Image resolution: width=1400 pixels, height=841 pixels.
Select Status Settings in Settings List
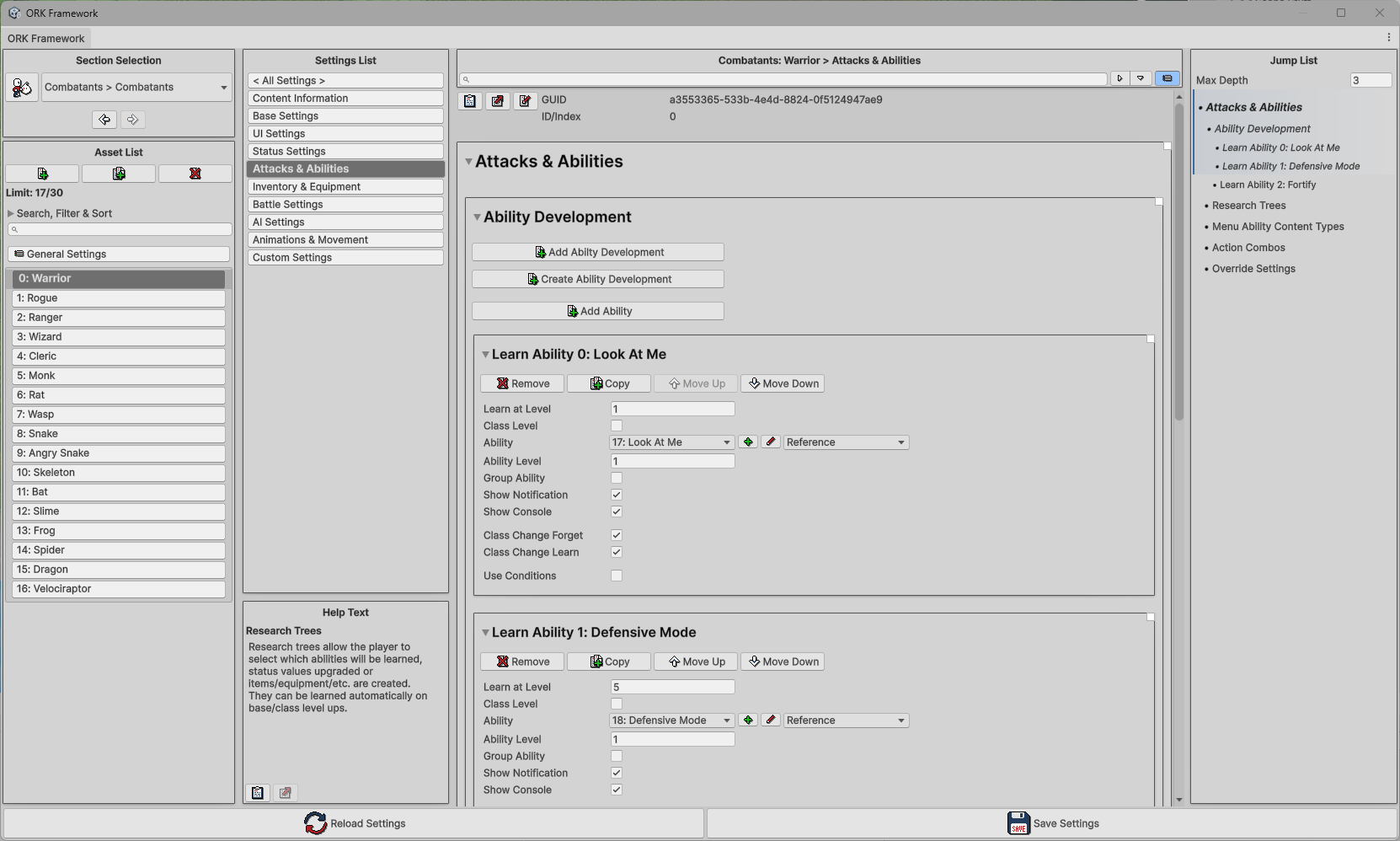click(345, 152)
